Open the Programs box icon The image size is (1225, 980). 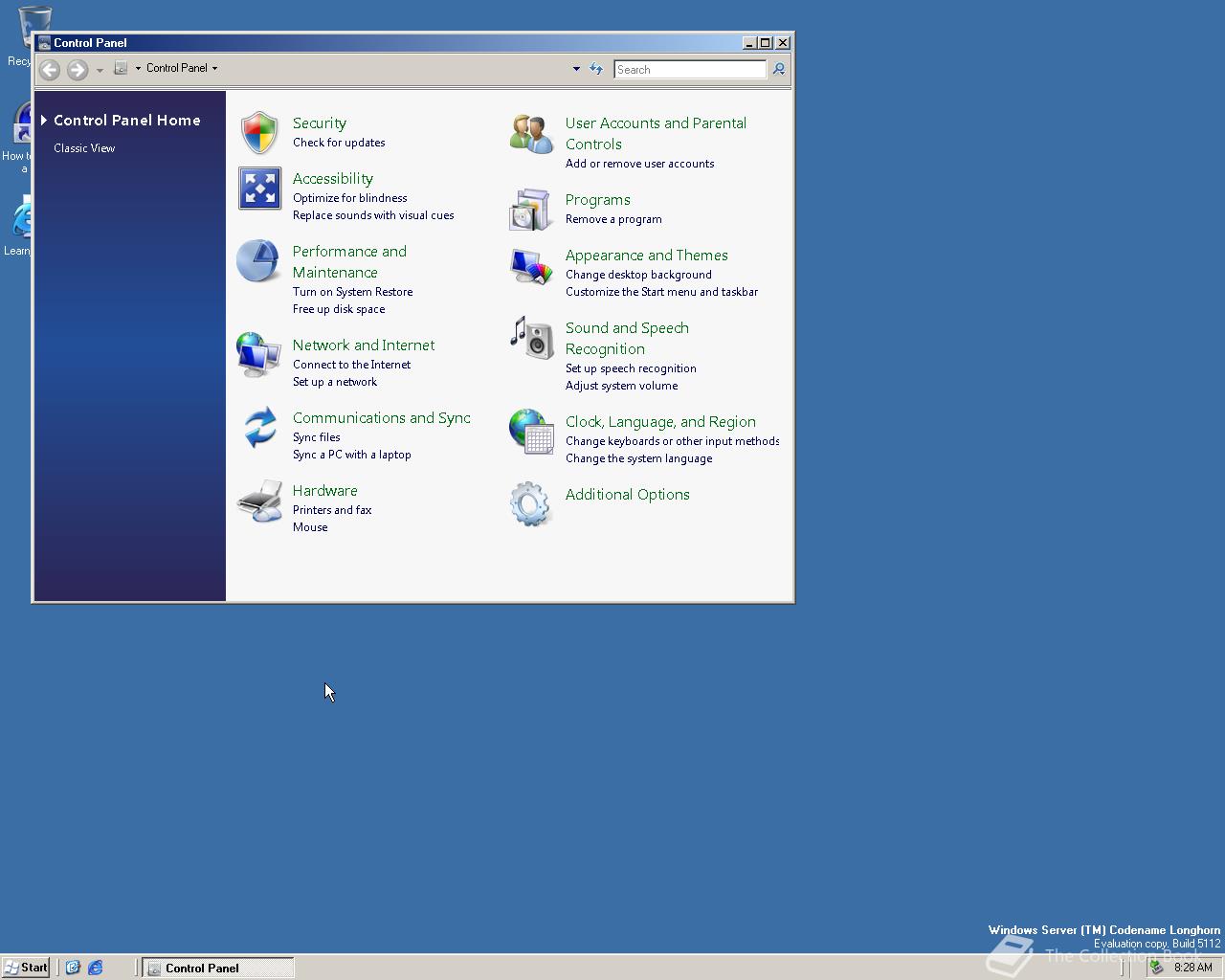530,210
